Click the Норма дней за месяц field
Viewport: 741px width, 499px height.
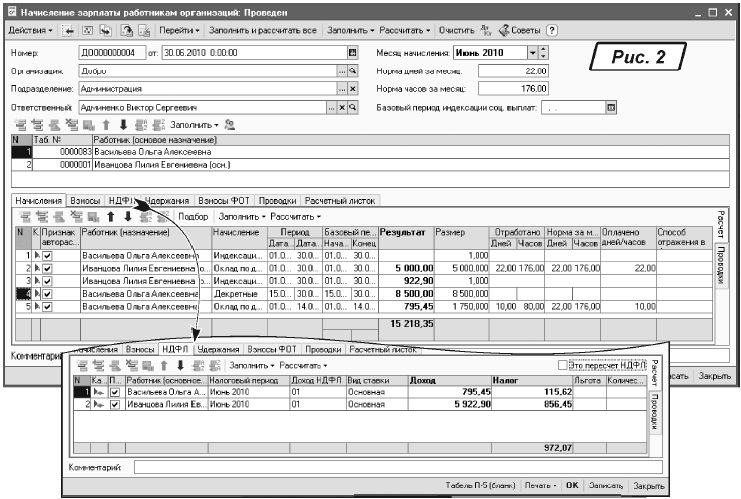pyautogui.click(x=513, y=71)
